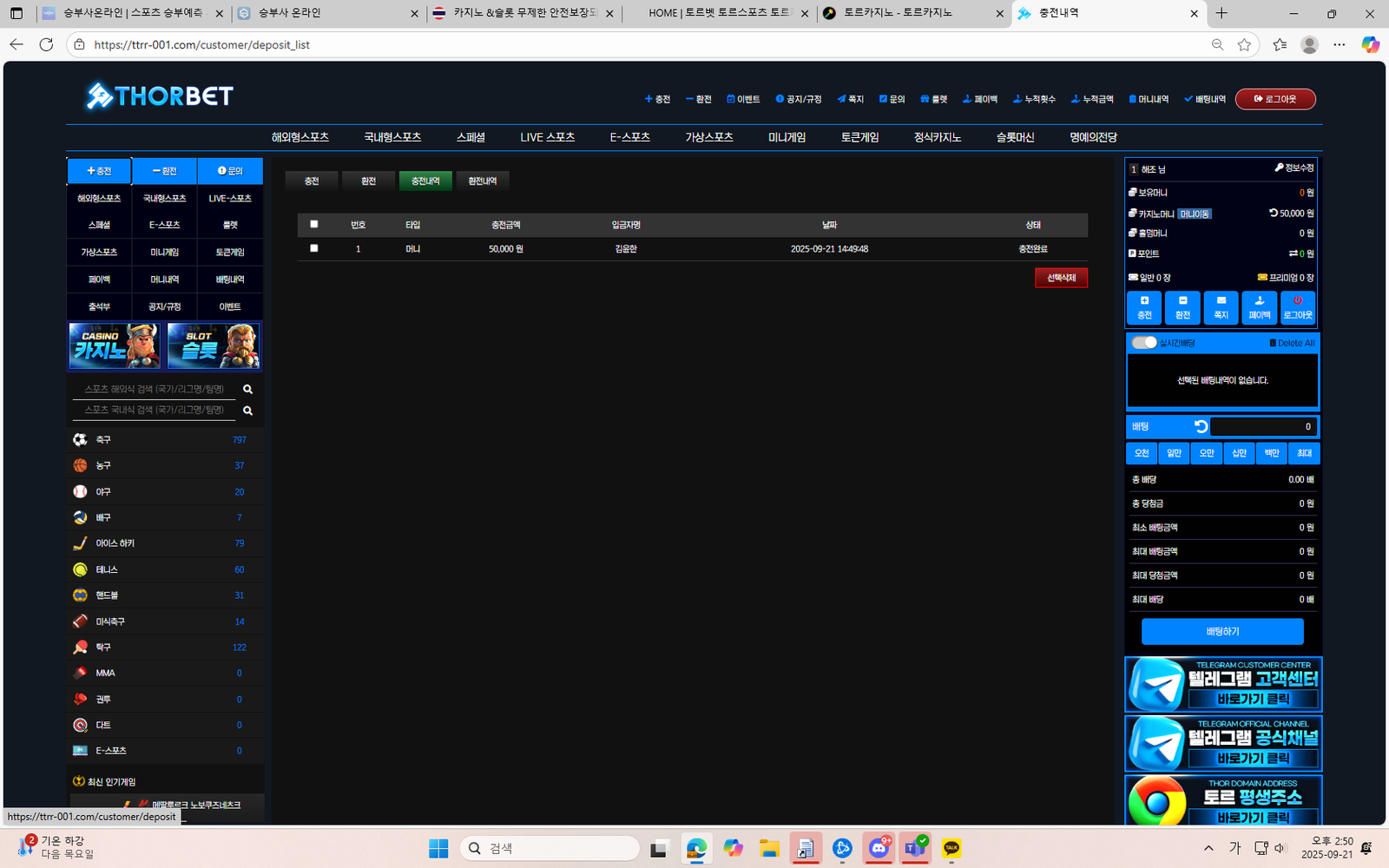The height and width of the screenshot is (868, 1389).
Task: Click the casino money refresh icon
Action: click(x=1273, y=213)
